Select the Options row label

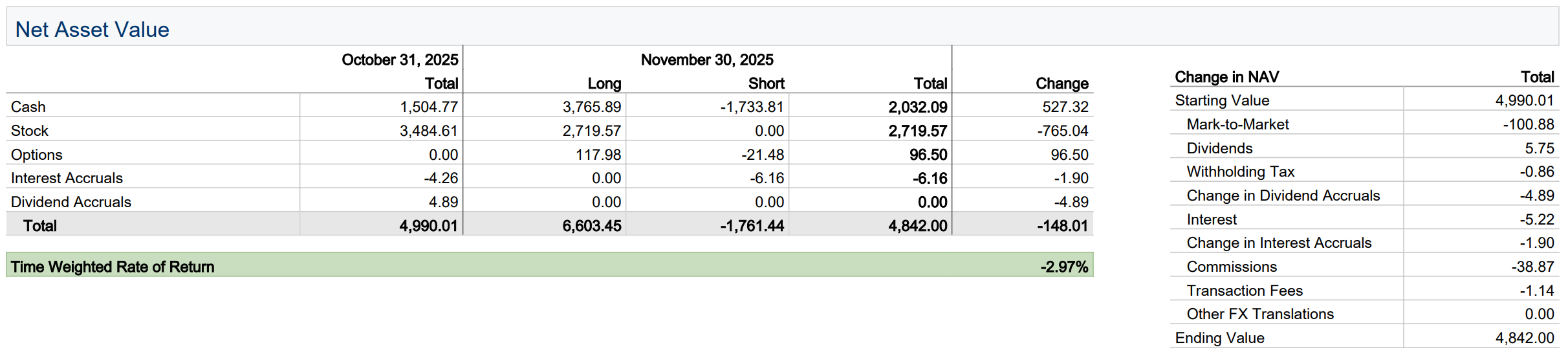point(37,155)
